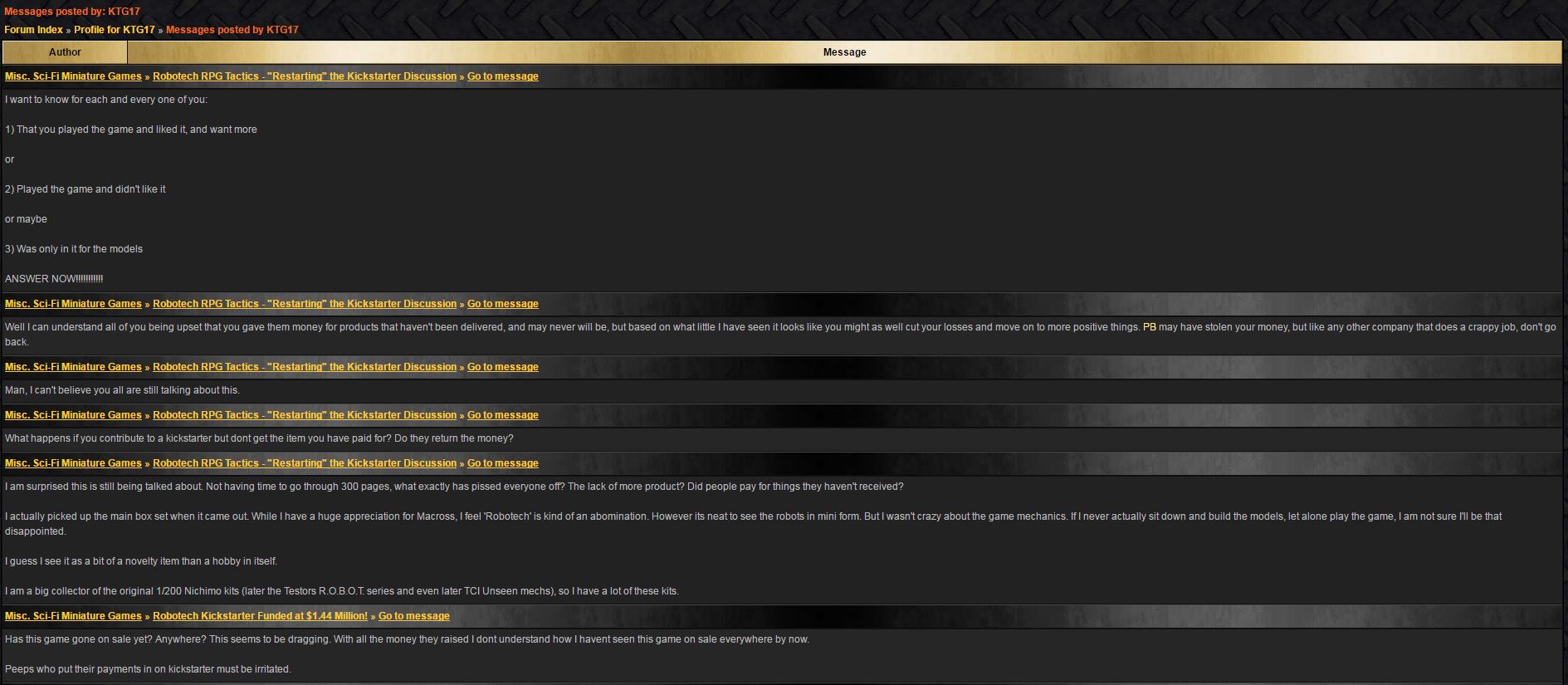Open Robotech Kickstarter Funded at $1.44 Million thread

[x=260, y=616]
